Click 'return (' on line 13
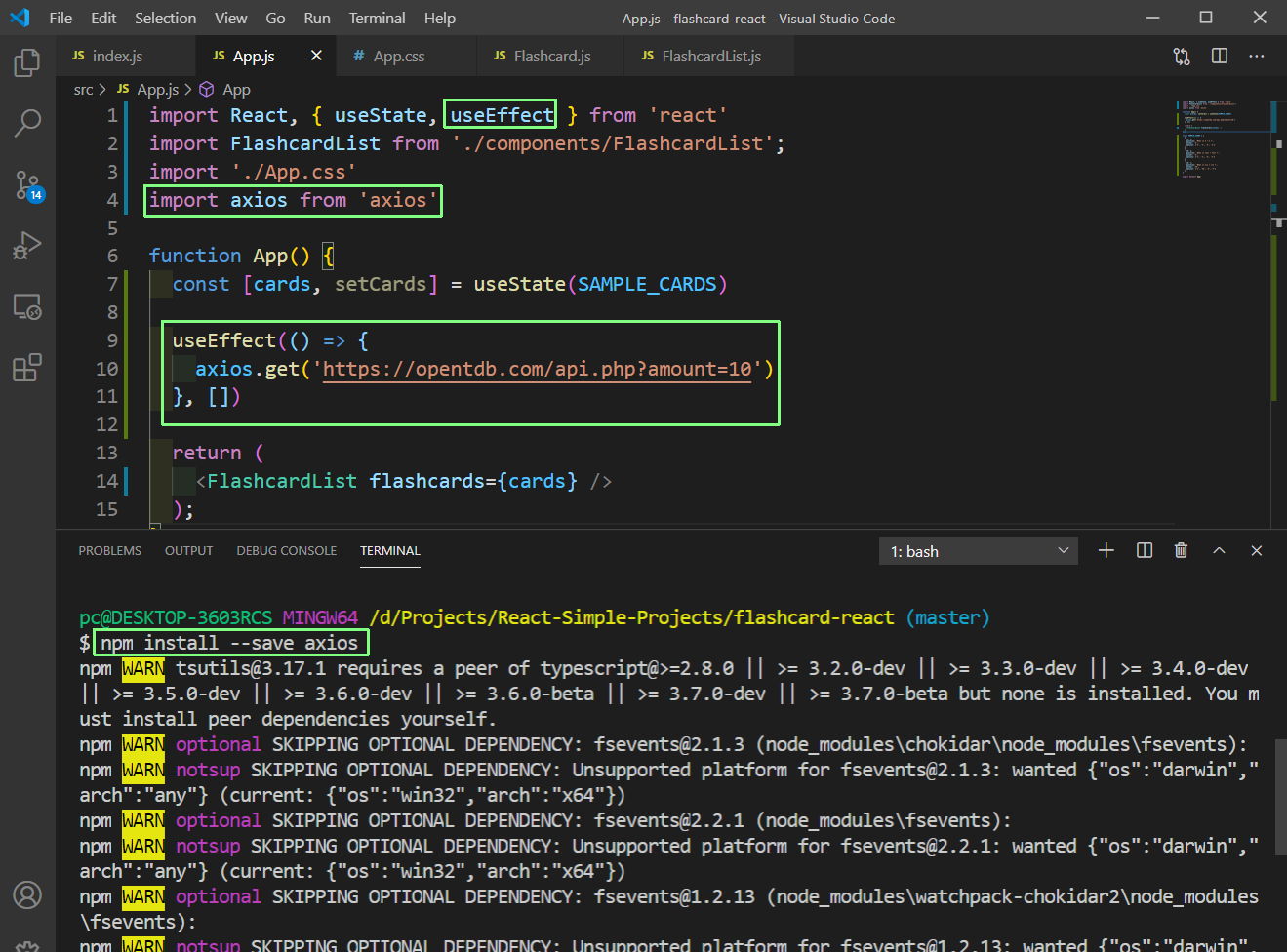 218,453
